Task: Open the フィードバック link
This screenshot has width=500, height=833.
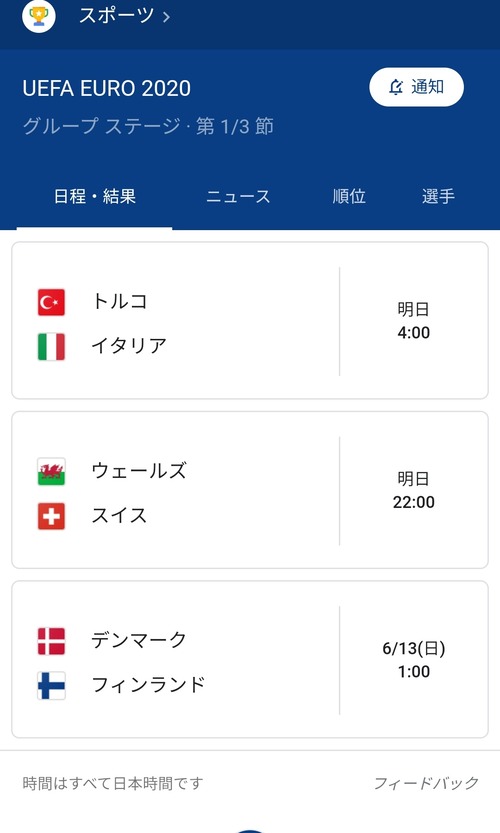Action: (426, 783)
